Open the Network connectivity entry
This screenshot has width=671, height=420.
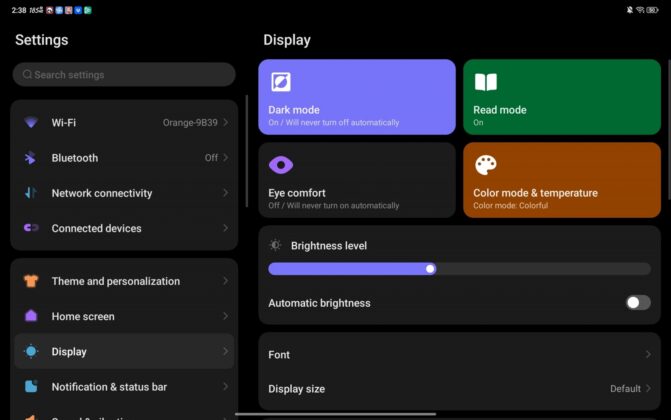coord(124,193)
